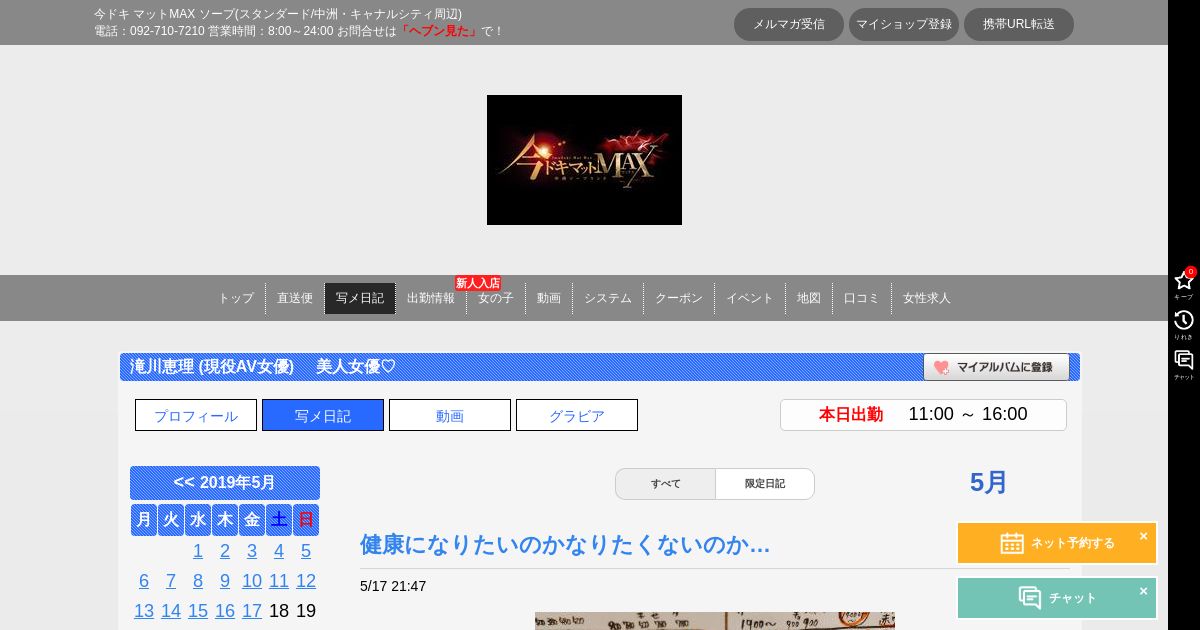Select calendar day 10

coord(252,581)
